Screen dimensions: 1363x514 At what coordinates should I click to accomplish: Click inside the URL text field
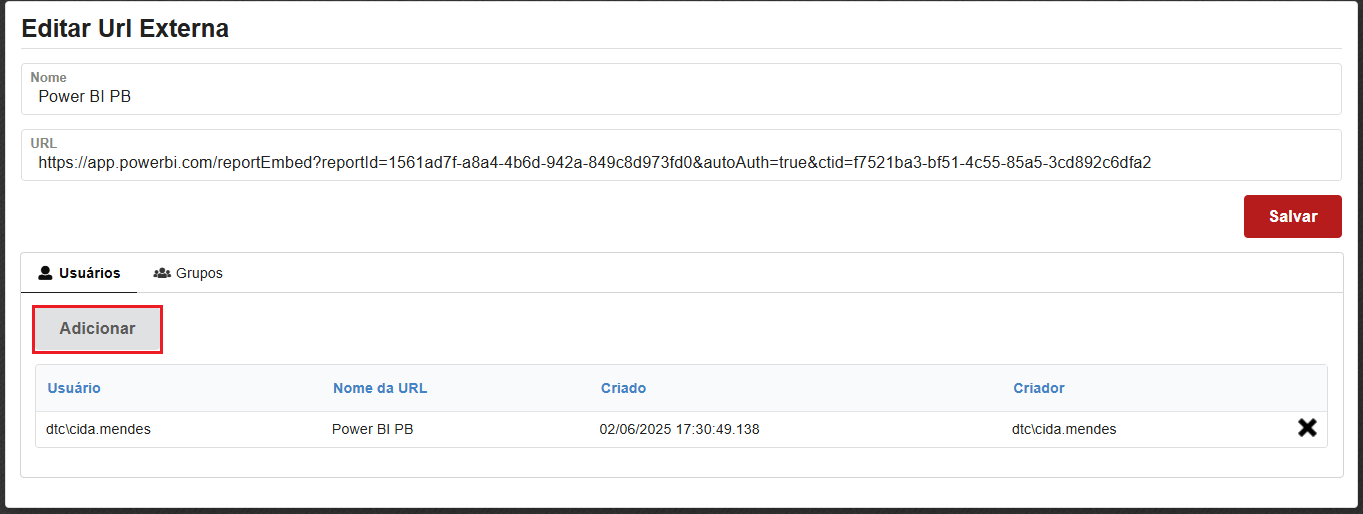click(x=680, y=162)
